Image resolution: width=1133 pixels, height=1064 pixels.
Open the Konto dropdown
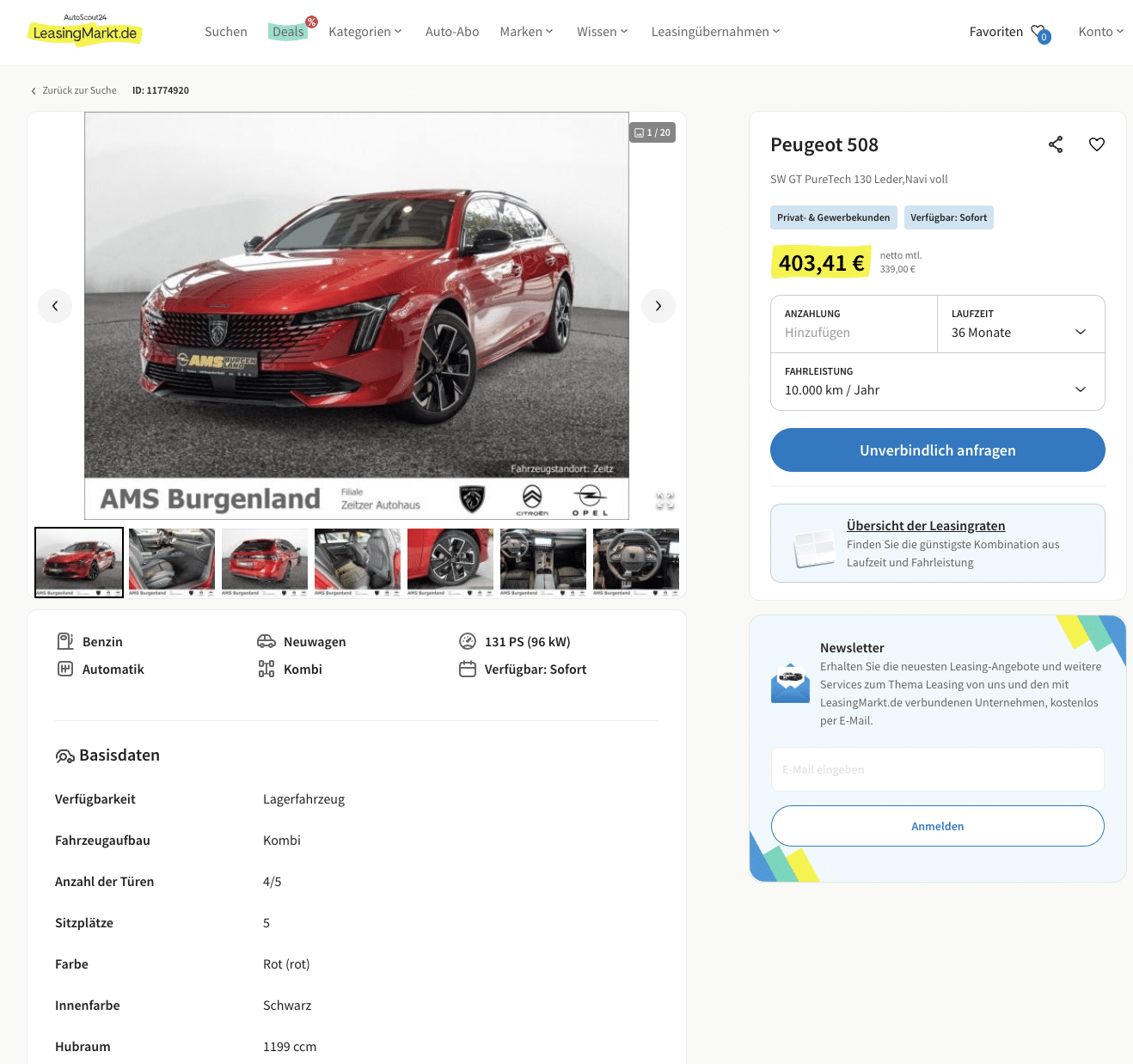pos(1101,32)
